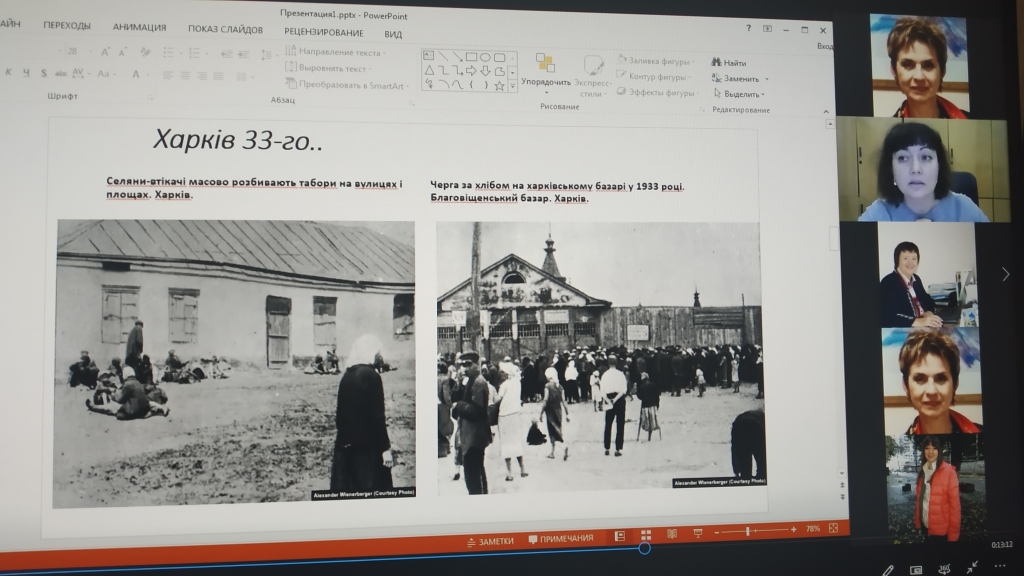Decrease font size with smaller A button
This screenshot has height=576, width=1024.
122,52
